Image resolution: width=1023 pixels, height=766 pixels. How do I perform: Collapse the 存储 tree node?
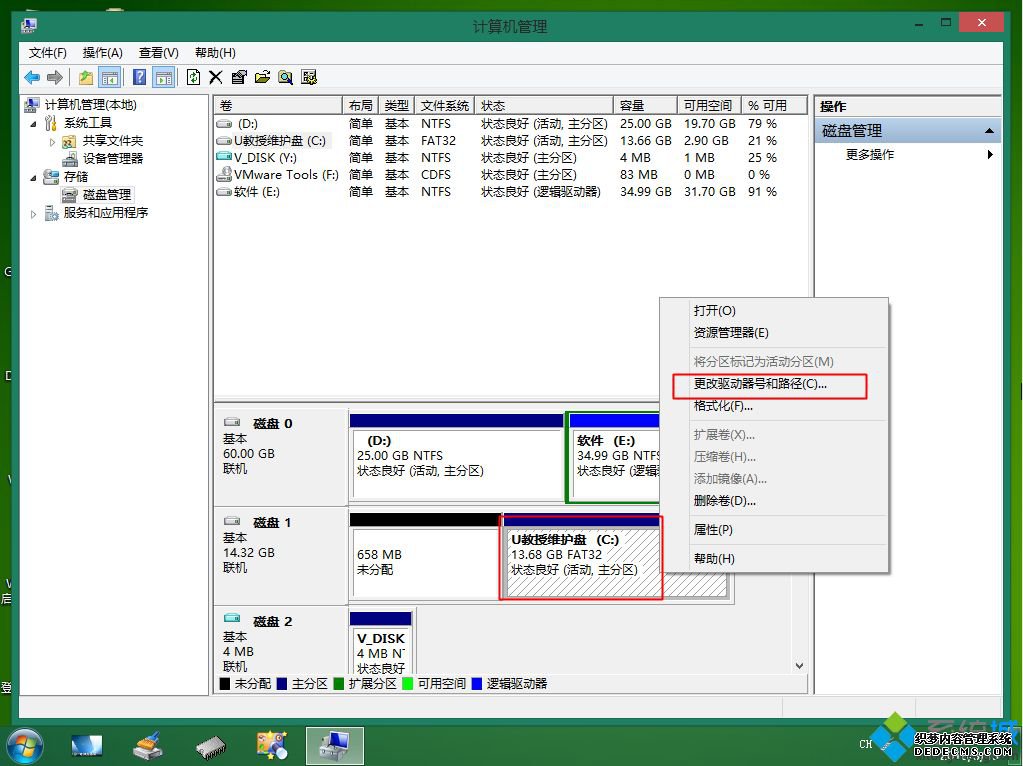point(33,177)
